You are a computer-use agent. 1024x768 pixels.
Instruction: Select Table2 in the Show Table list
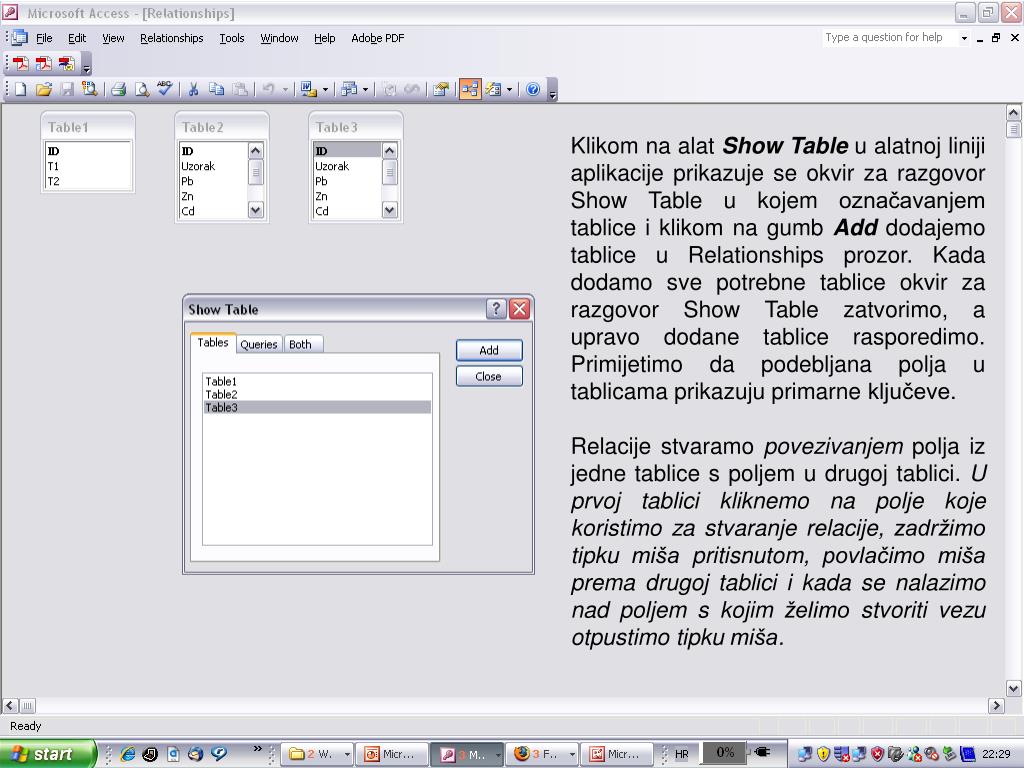(317, 394)
